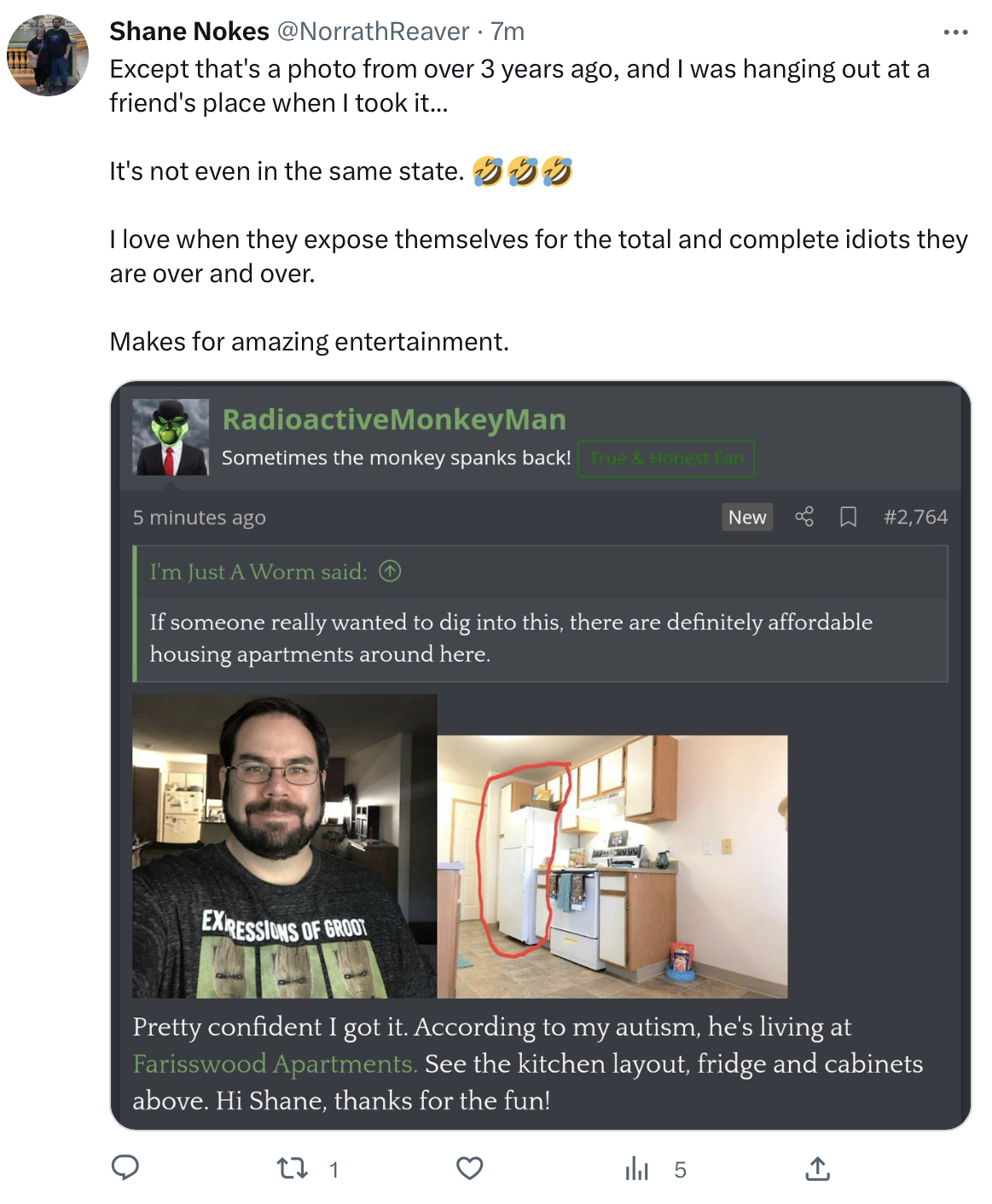Click the forum post share icon
Viewport: 992px width, 1204px height.
tap(804, 517)
